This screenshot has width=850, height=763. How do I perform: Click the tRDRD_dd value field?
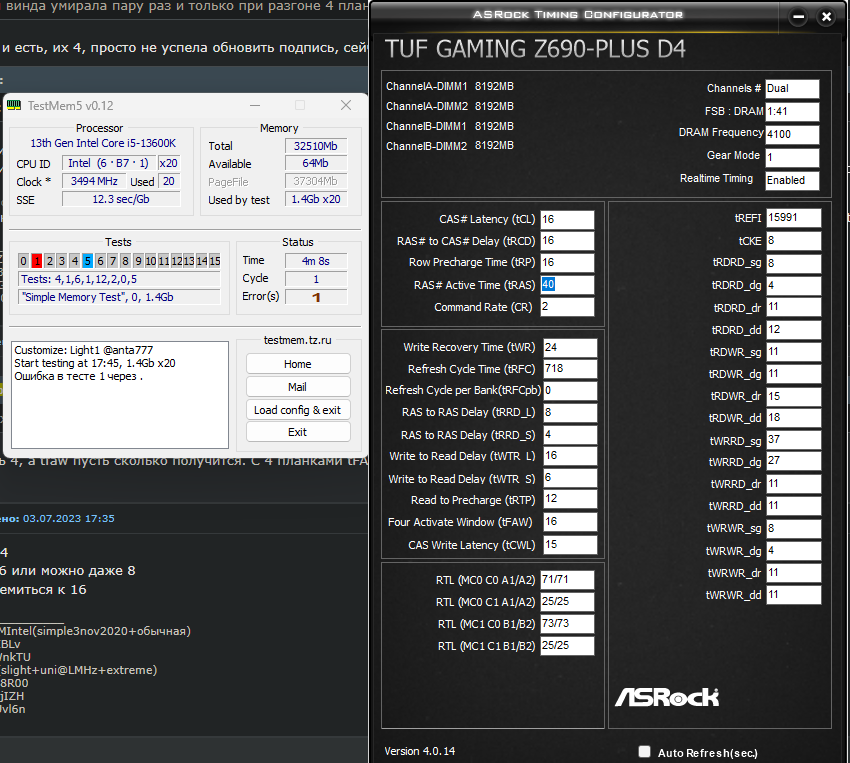[794, 330]
